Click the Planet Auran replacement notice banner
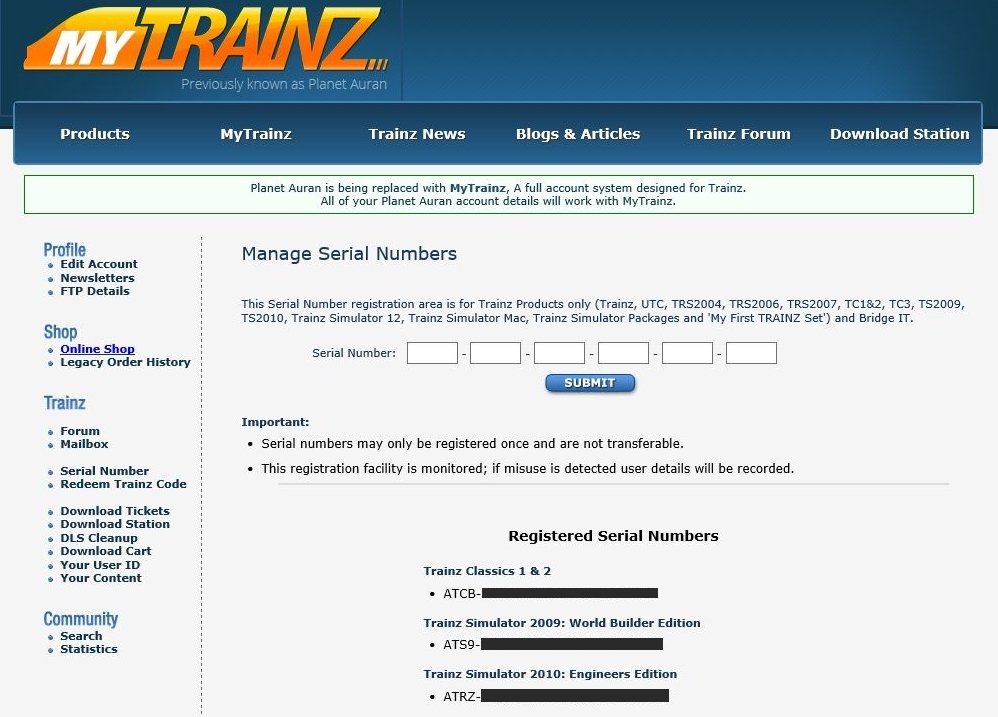 [498, 195]
